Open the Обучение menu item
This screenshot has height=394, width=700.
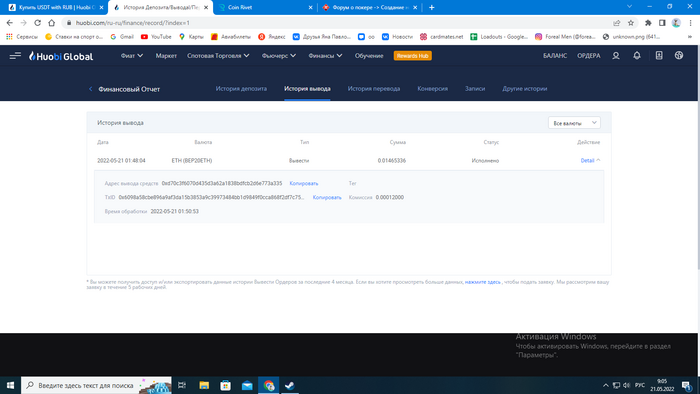(x=369, y=56)
